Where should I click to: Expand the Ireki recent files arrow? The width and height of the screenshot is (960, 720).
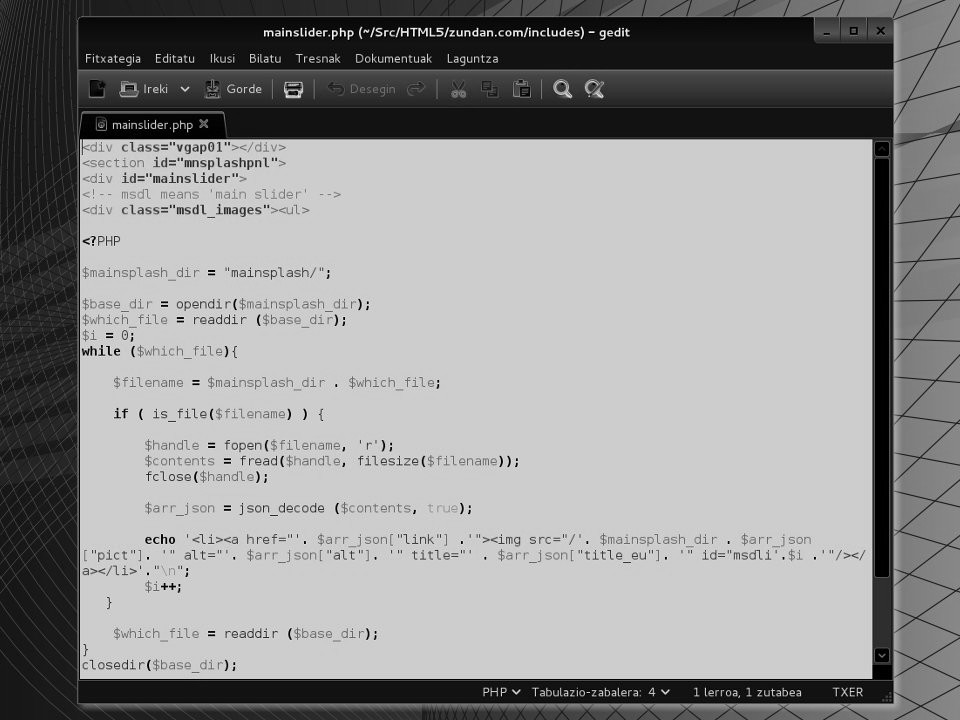click(185, 89)
